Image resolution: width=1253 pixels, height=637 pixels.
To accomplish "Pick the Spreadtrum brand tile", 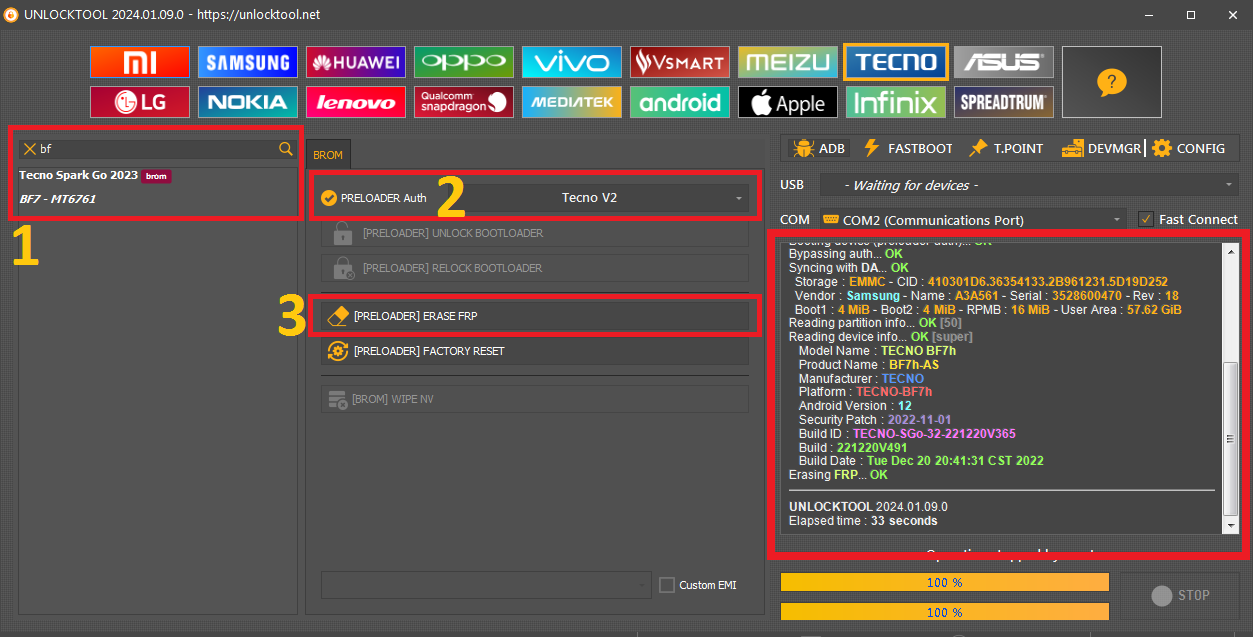I will 1004,102.
